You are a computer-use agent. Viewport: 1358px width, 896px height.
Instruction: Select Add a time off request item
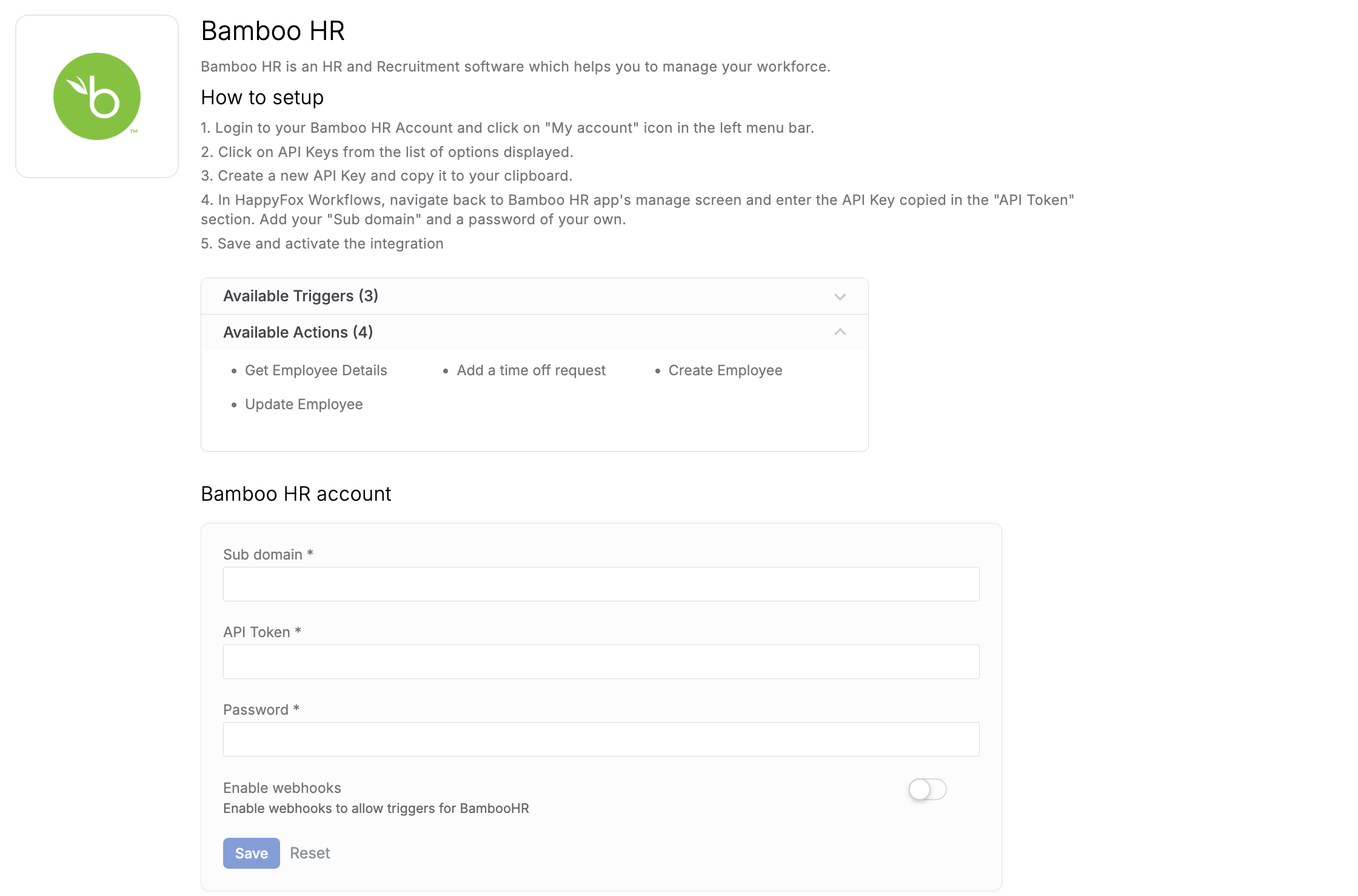click(531, 370)
